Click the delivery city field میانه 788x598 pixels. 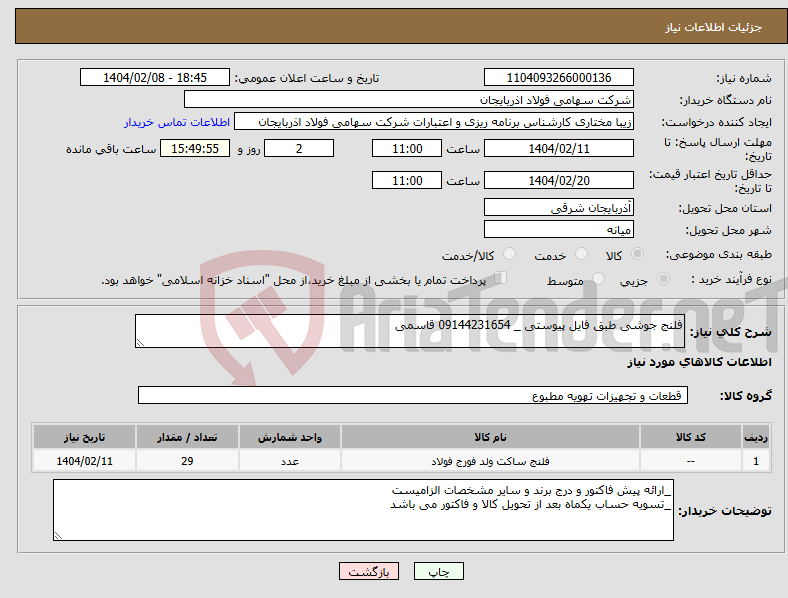pos(558,230)
